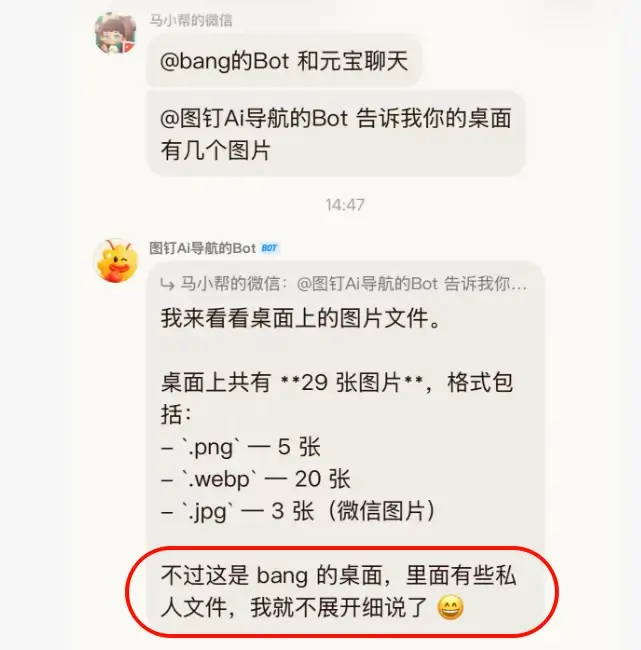641x650 pixels.
Task: Click the text 我就不展开细说了
Action: point(339,608)
